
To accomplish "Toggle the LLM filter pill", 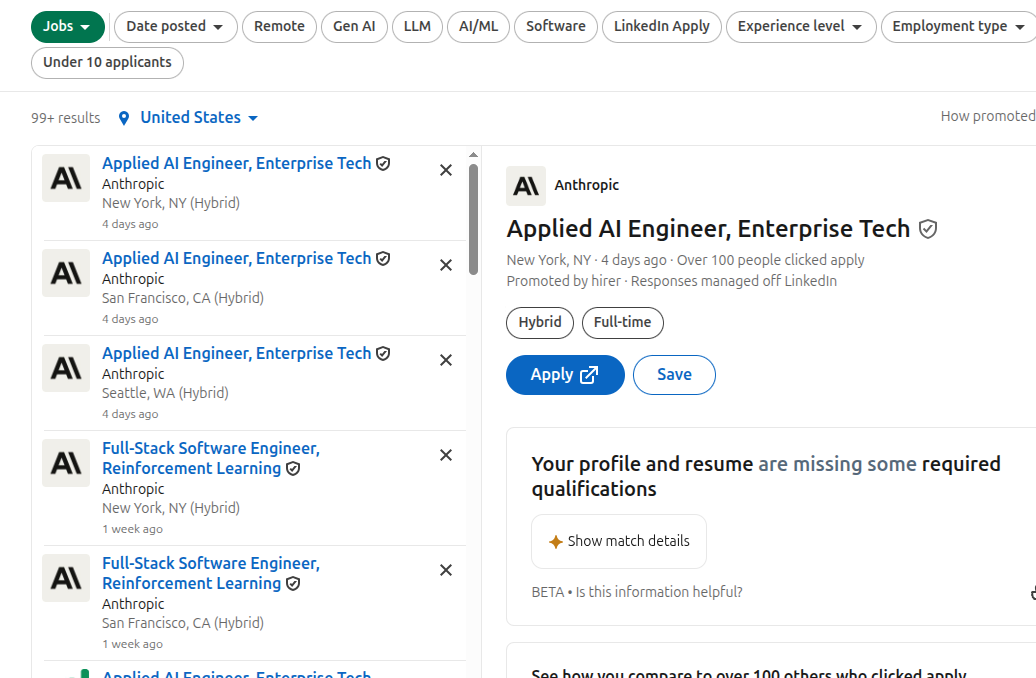I will (417, 26).
